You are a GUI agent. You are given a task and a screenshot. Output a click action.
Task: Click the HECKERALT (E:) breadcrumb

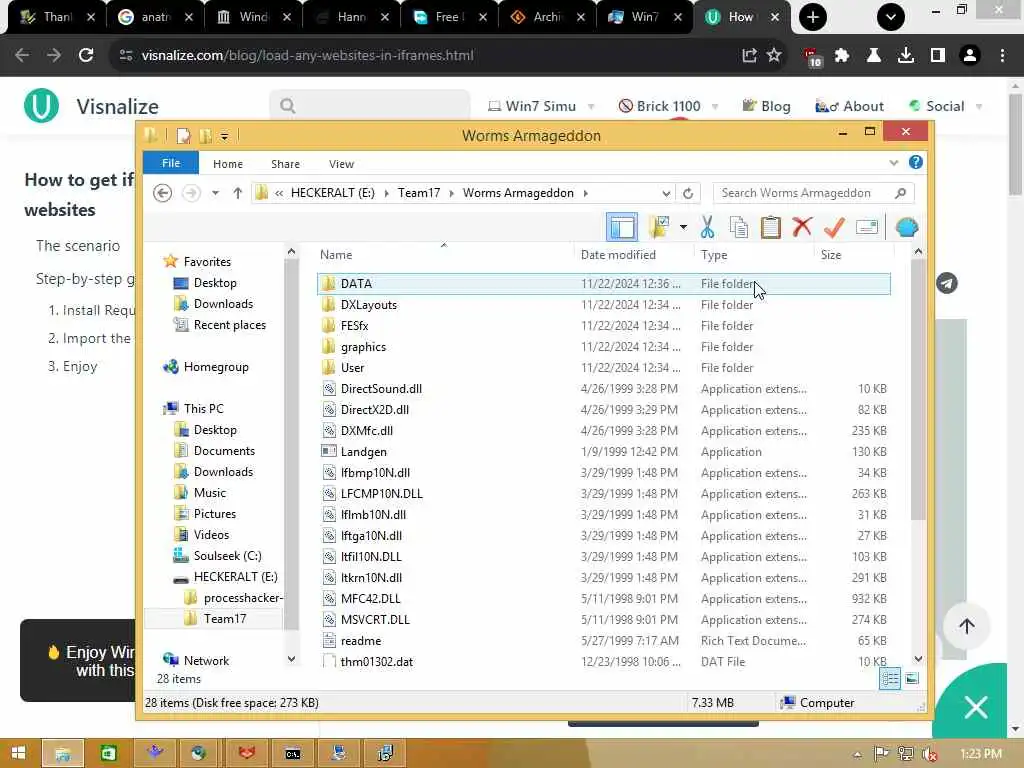pyautogui.click(x=332, y=193)
